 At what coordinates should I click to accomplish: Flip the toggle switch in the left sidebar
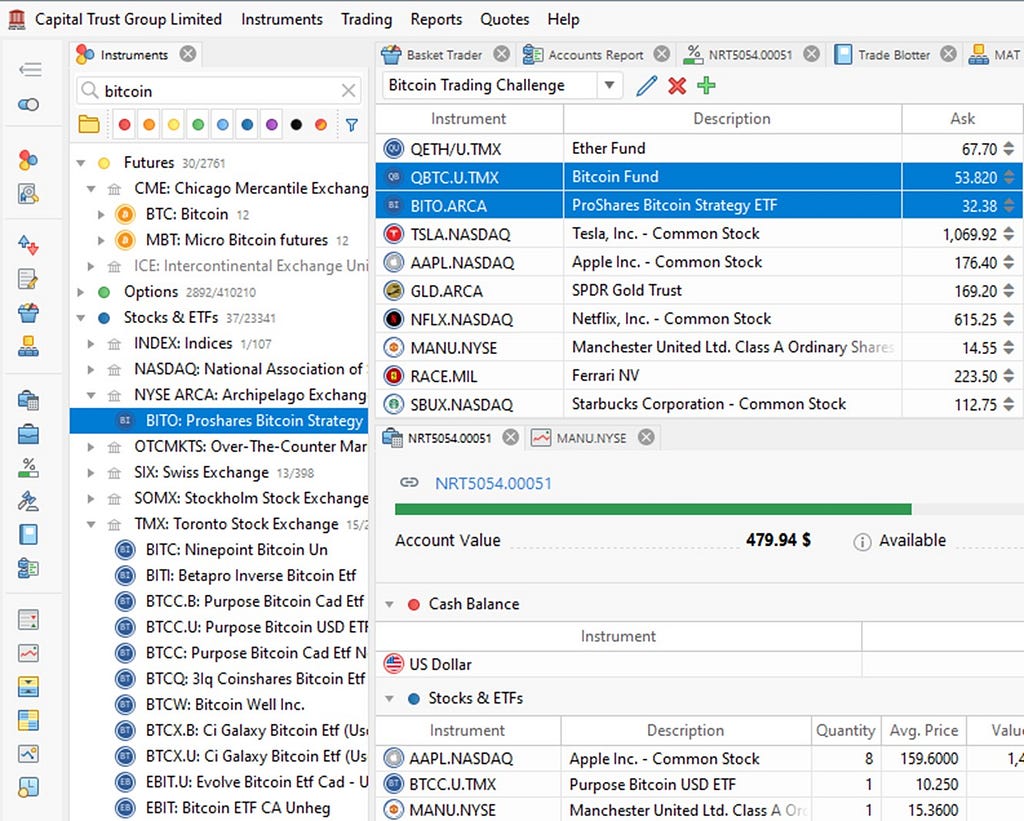[x=28, y=105]
